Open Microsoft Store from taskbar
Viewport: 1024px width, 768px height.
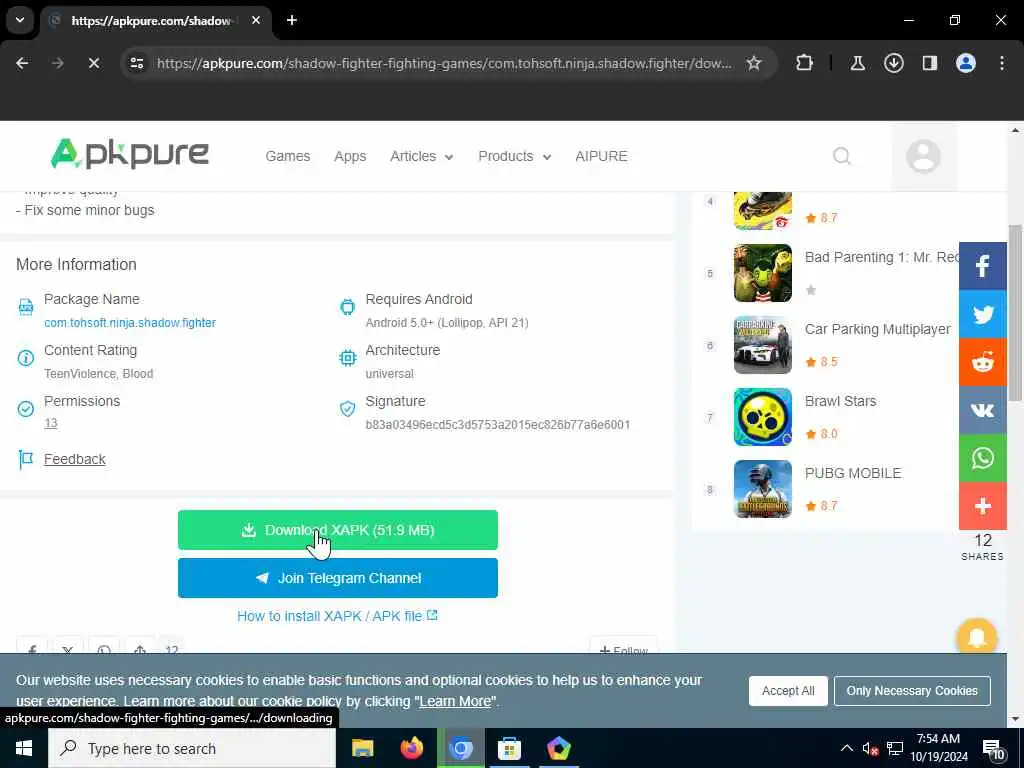pos(509,748)
